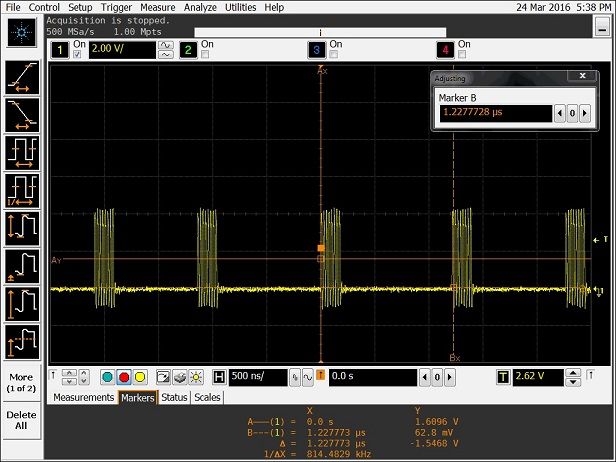The width and height of the screenshot is (616, 462).
Task: Uncheck the channel 1 On checkbox
Action: click(77, 55)
